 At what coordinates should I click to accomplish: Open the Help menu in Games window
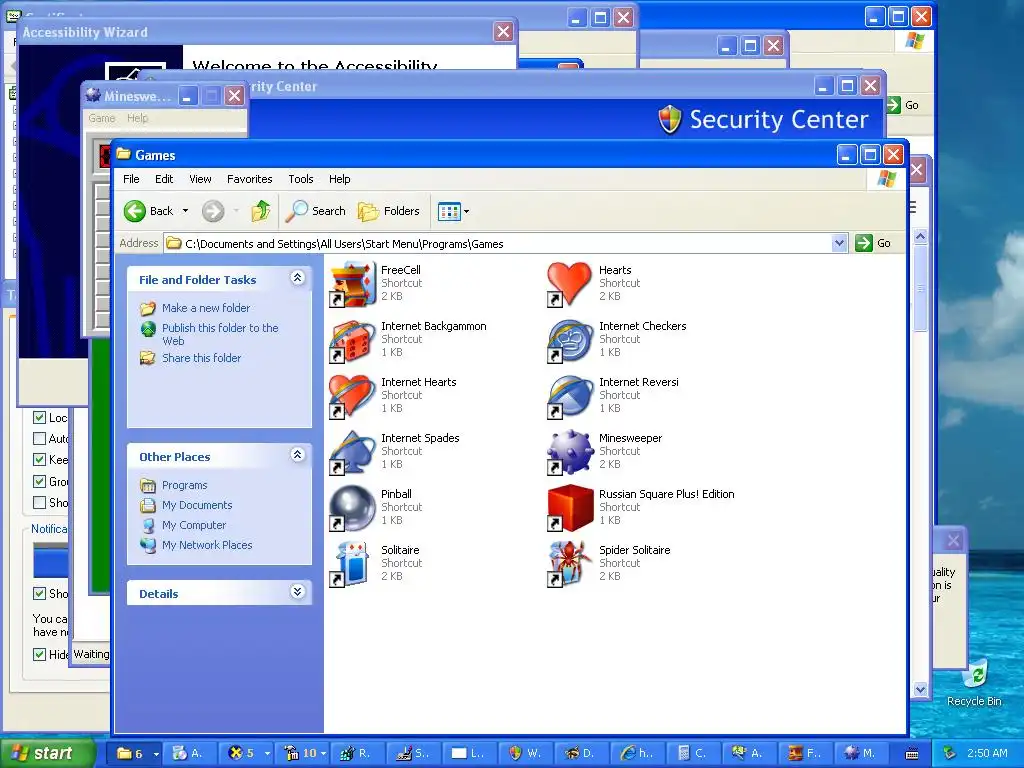pyautogui.click(x=339, y=179)
